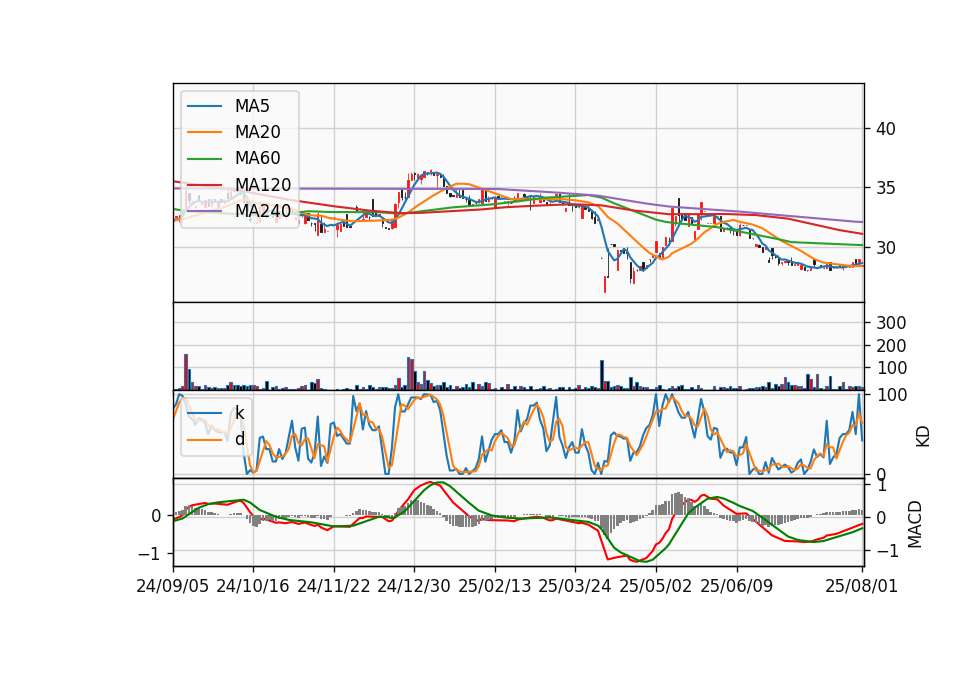Click the MACD axis label
This screenshot has width=960, height=690.
point(915,524)
